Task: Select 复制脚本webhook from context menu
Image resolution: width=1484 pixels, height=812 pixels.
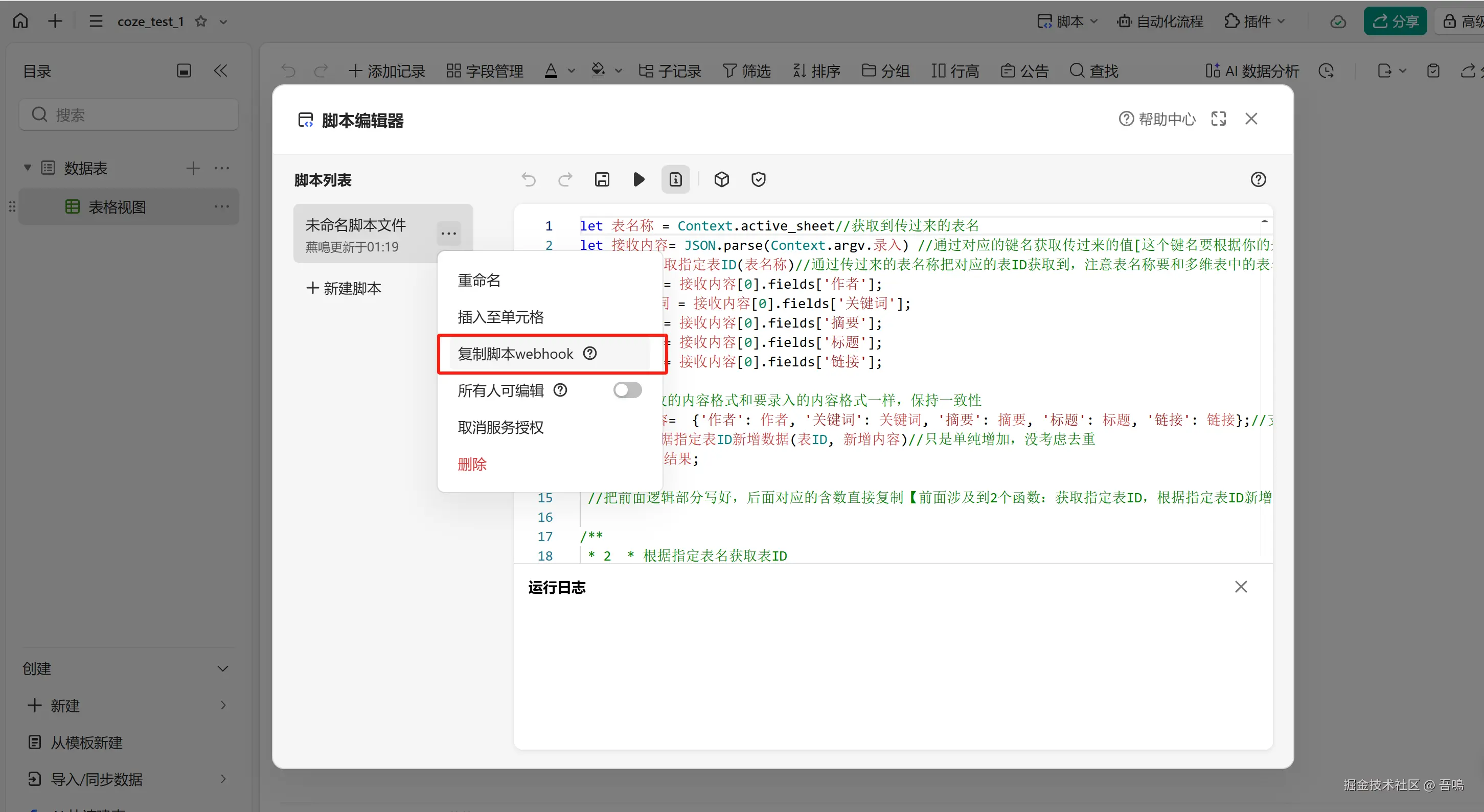Action: [516, 354]
